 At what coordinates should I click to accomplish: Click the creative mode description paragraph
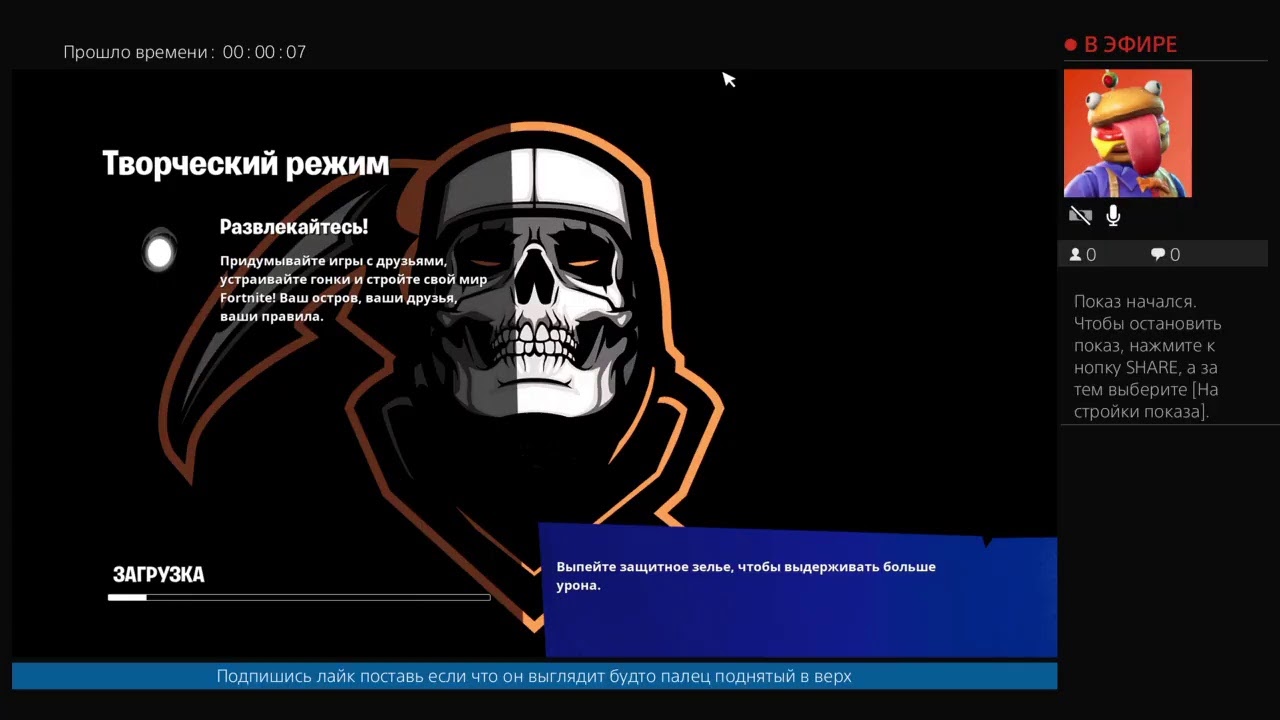click(x=354, y=288)
